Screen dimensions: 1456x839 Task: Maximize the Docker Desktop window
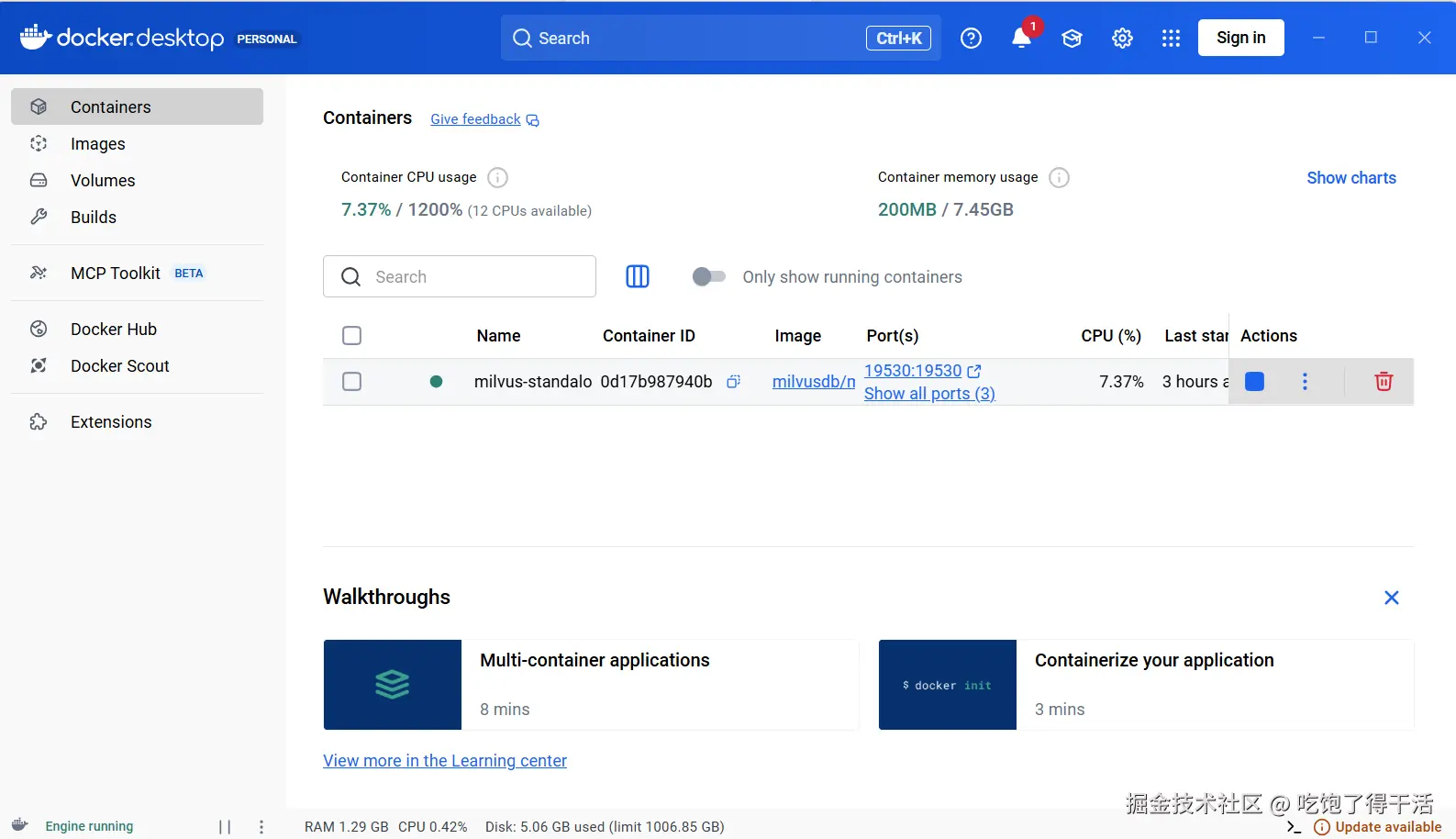click(x=1371, y=38)
